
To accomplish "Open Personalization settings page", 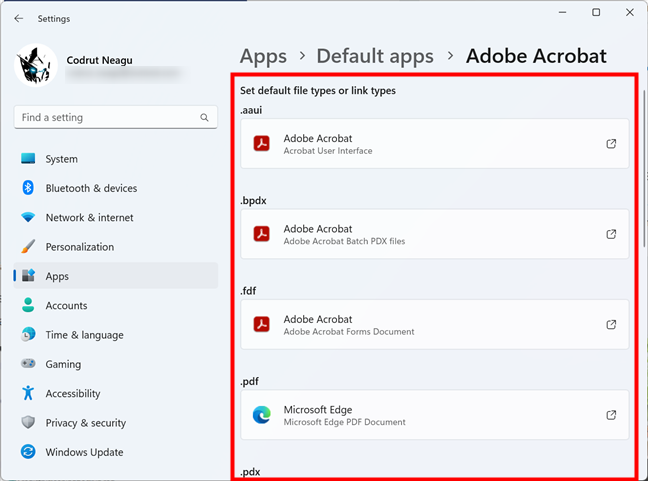I will point(79,247).
